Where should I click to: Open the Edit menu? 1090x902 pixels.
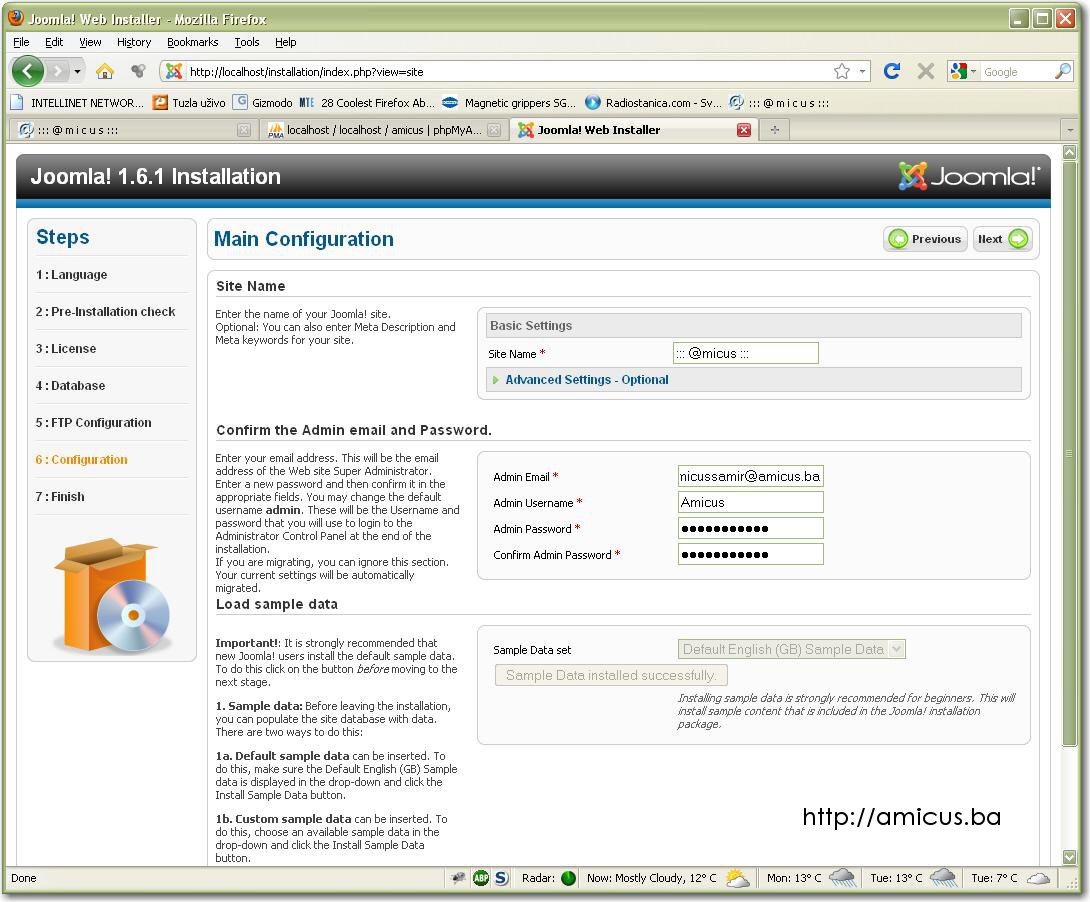(54, 42)
